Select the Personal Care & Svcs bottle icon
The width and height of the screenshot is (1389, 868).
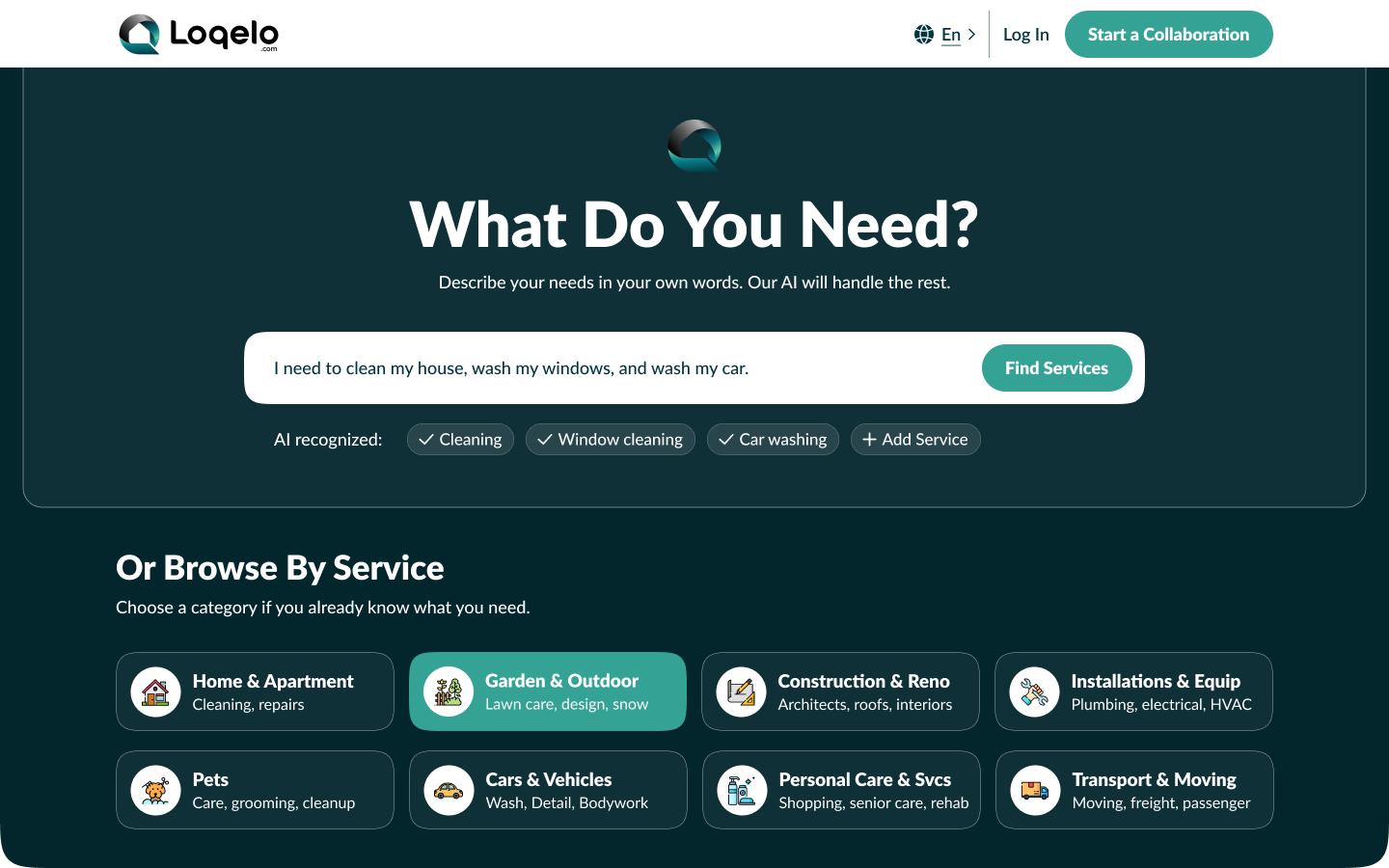(742, 791)
